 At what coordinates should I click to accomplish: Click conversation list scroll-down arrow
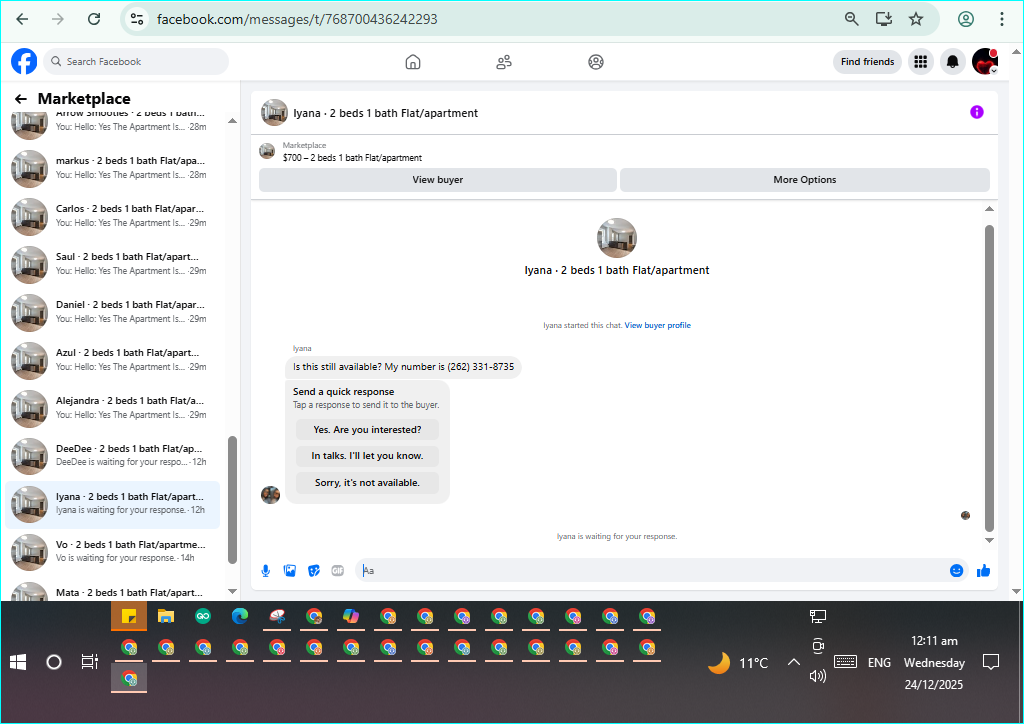coord(232,591)
